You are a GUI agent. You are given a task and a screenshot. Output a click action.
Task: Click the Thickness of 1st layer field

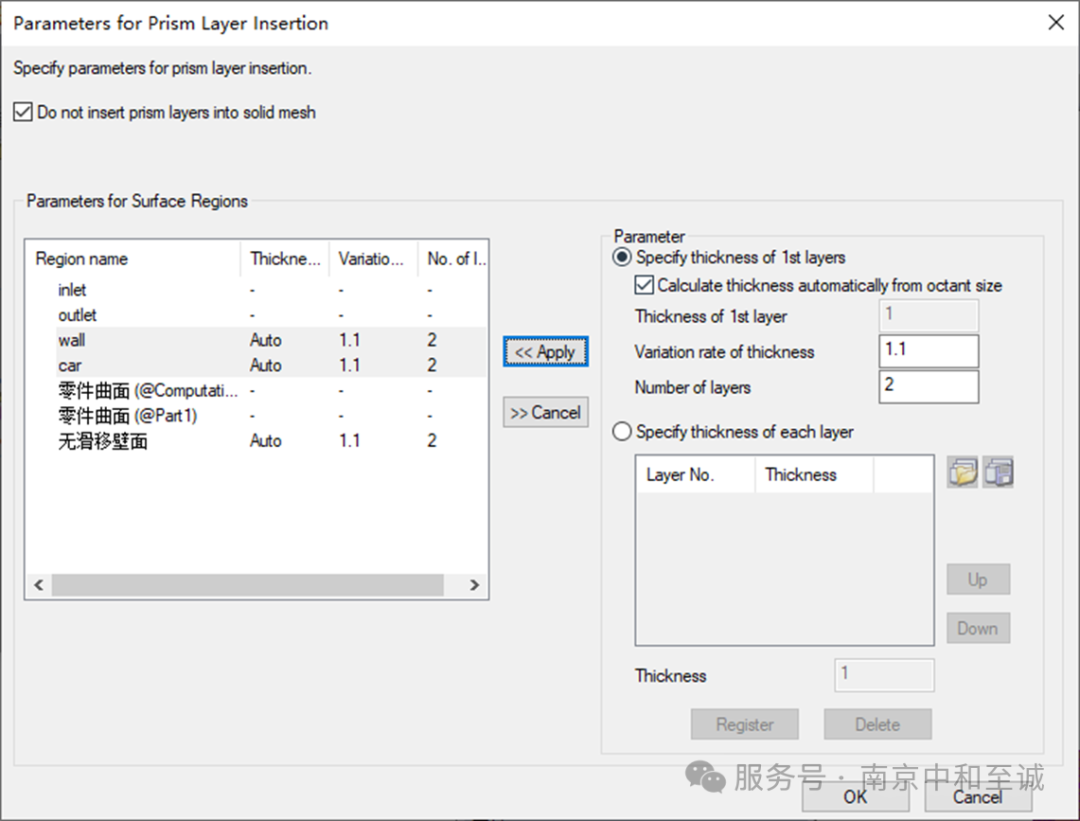tap(928, 315)
